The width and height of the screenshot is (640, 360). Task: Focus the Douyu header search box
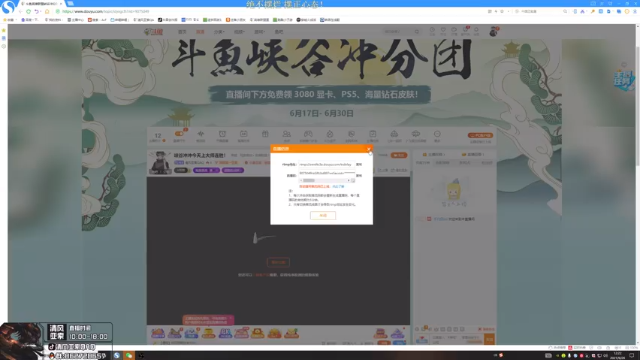[398, 31]
